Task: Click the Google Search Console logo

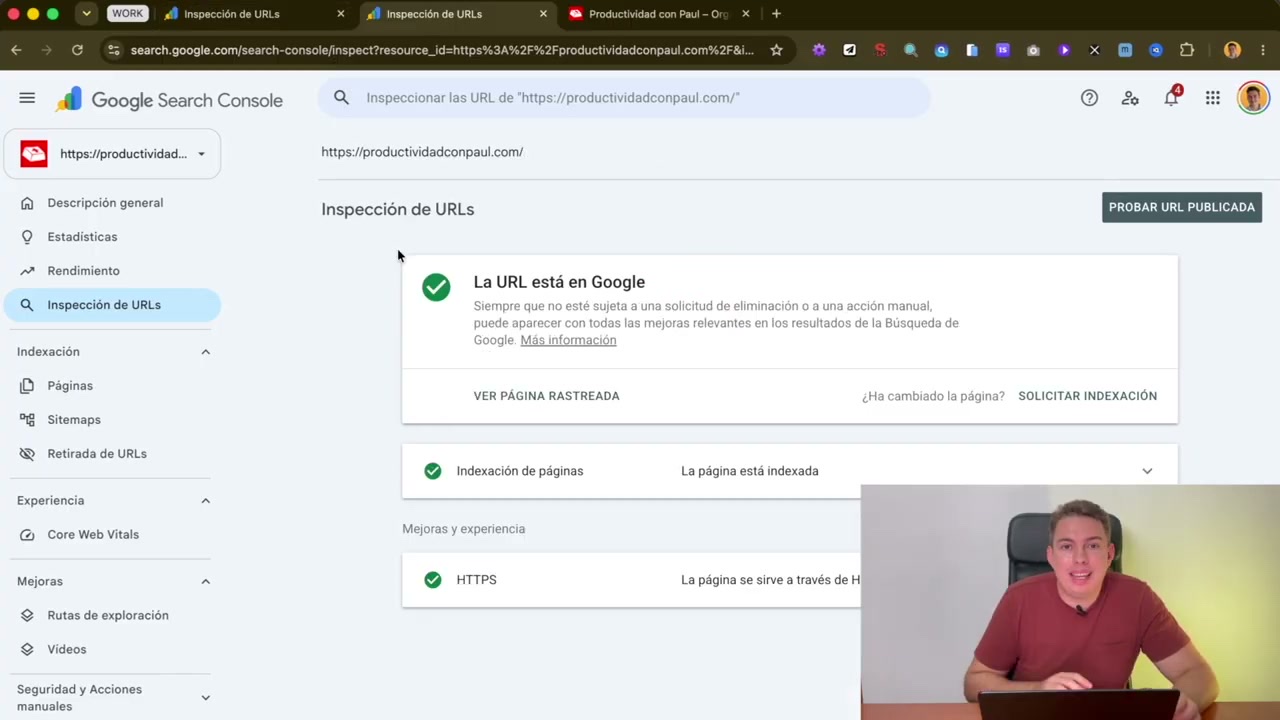Action: [x=170, y=100]
